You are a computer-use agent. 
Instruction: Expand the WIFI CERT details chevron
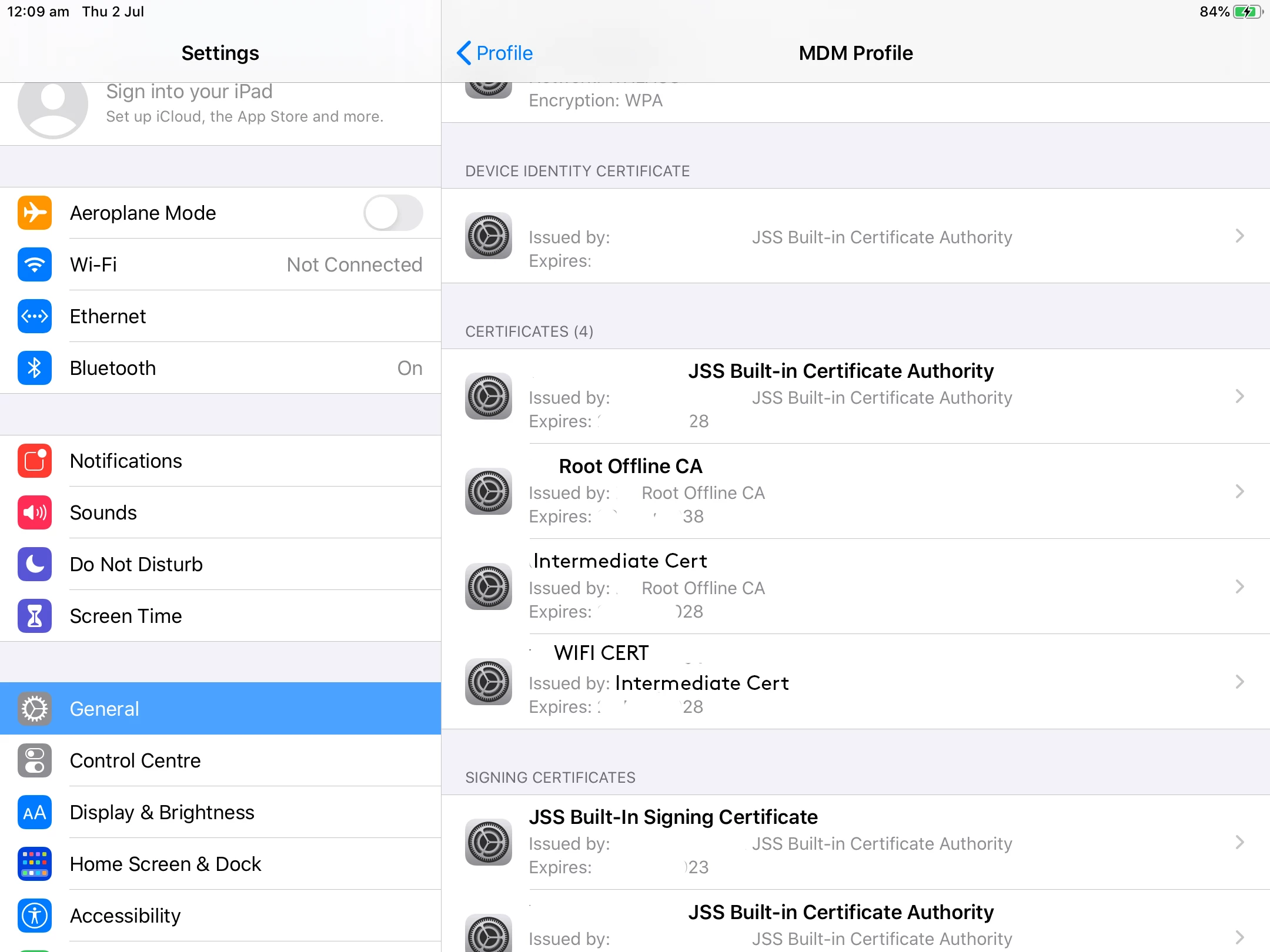tap(1239, 682)
